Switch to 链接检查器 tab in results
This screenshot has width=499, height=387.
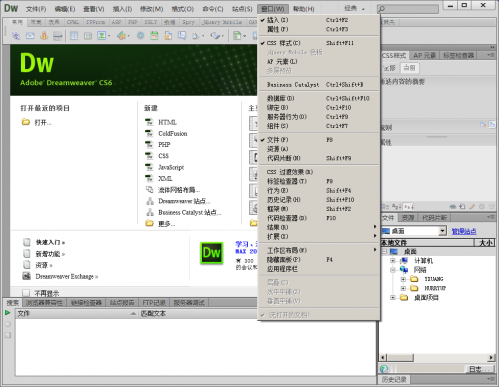pyautogui.click(x=86, y=303)
